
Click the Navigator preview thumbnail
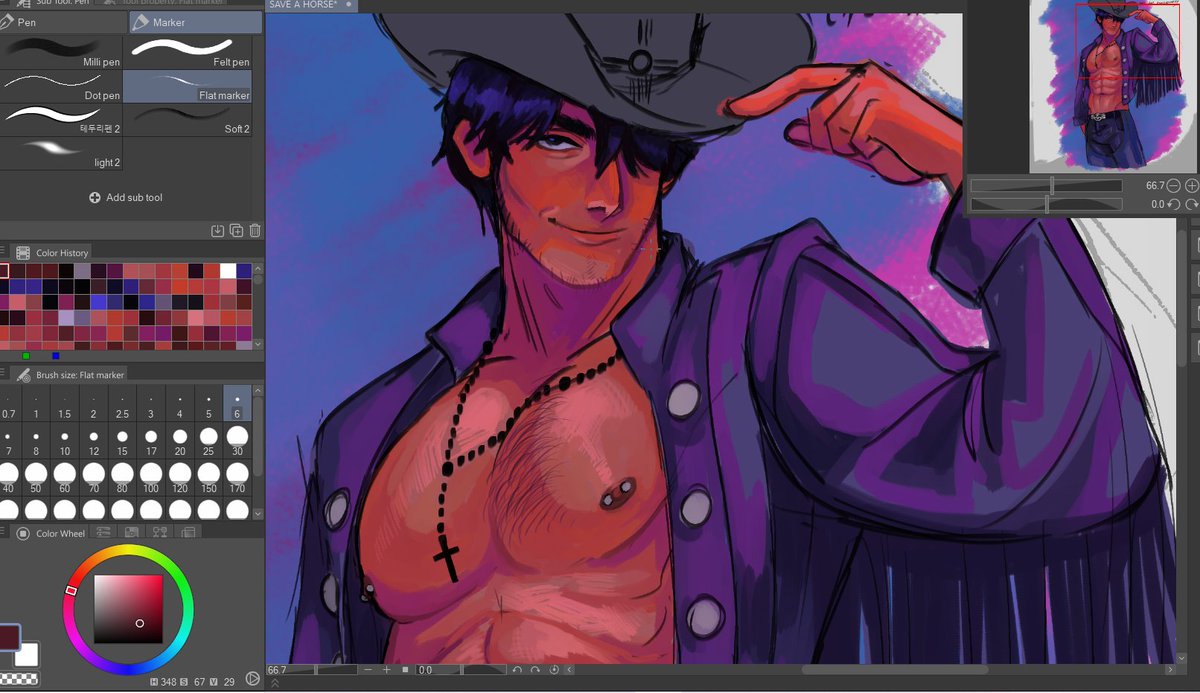click(1114, 86)
